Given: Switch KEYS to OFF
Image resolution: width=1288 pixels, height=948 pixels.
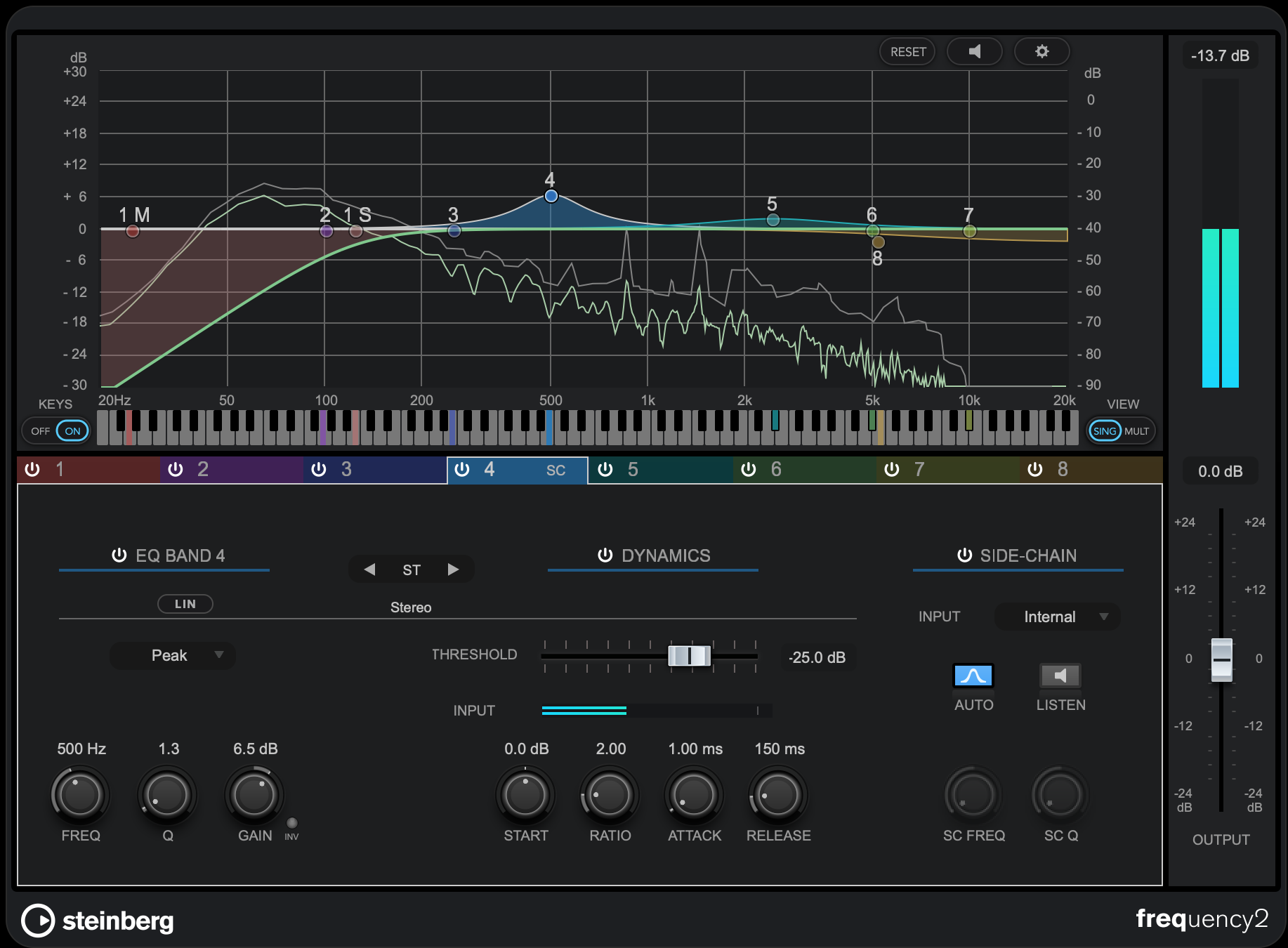Looking at the screenshot, I should click(x=40, y=431).
